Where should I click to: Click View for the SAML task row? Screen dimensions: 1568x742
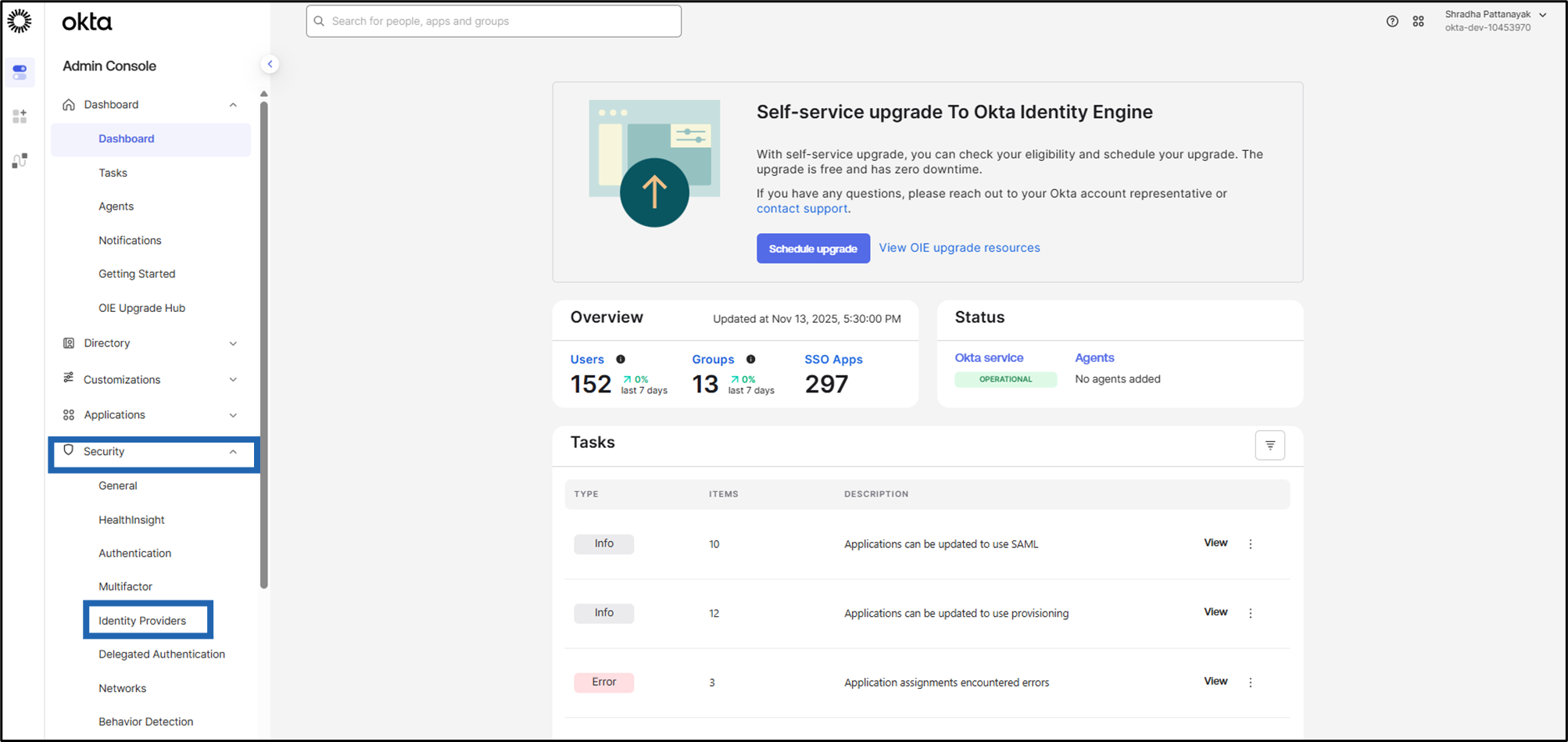(x=1215, y=543)
